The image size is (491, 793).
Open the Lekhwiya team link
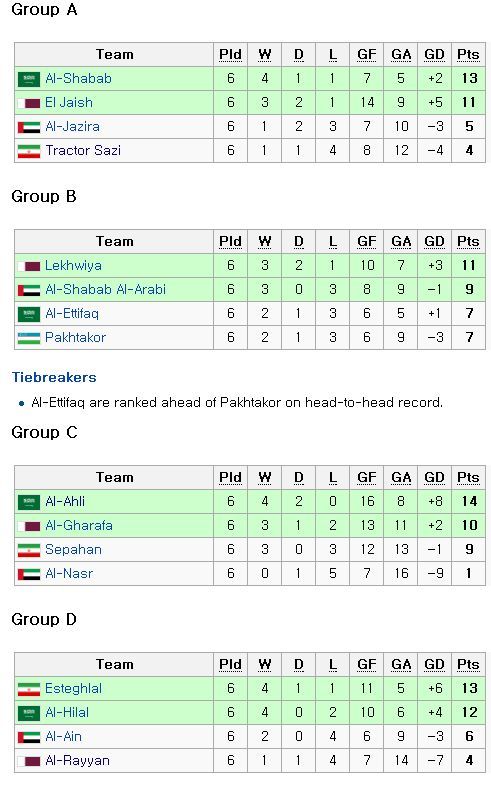point(73,266)
